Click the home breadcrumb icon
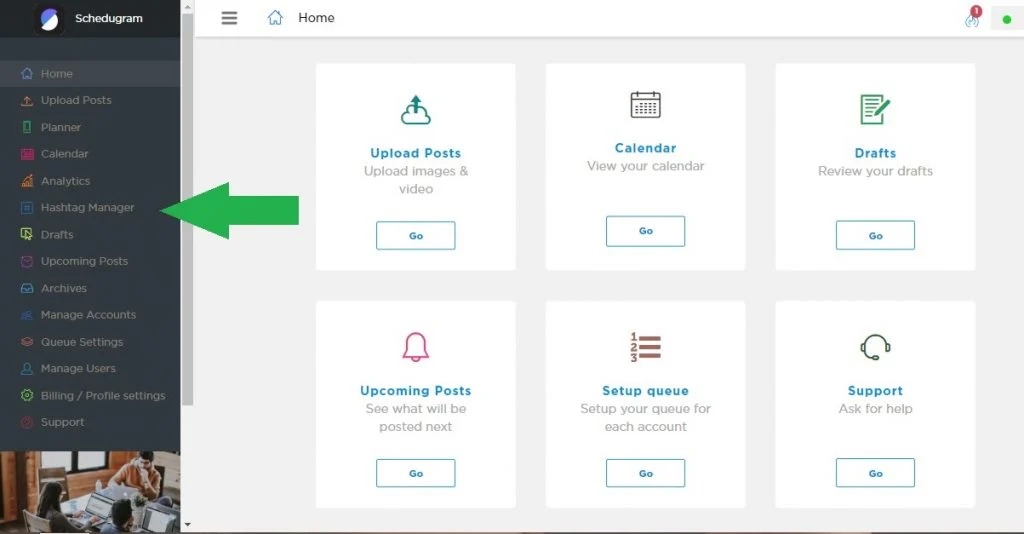 tap(276, 18)
